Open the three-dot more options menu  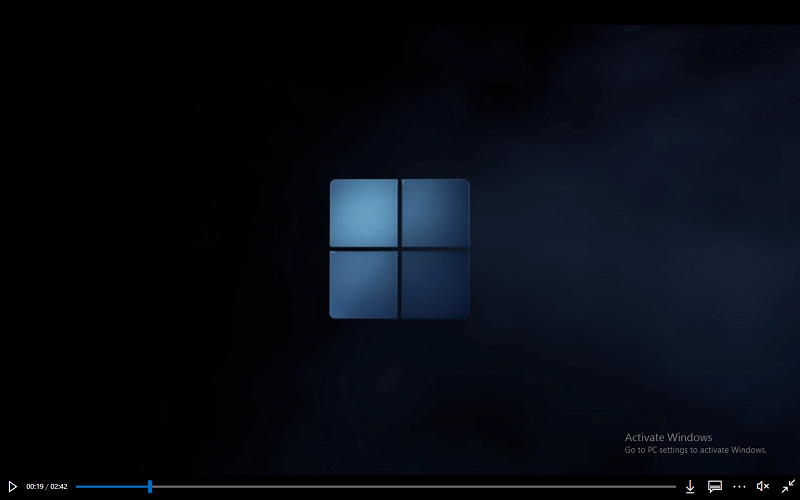click(x=739, y=487)
